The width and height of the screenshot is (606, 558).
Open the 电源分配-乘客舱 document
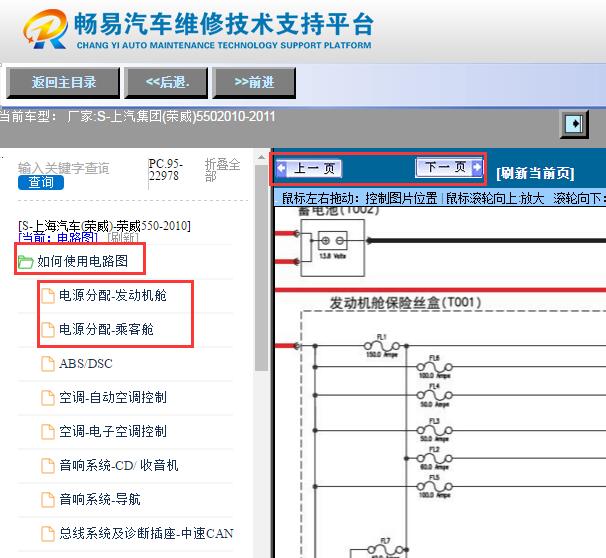click(106, 330)
